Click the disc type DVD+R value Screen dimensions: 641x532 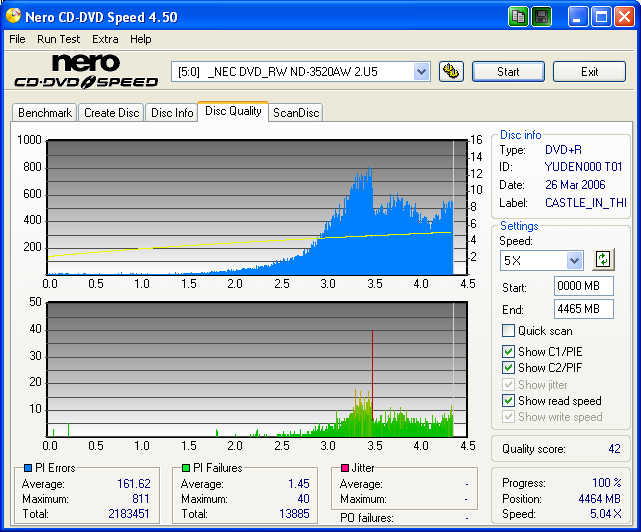click(563, 150)
